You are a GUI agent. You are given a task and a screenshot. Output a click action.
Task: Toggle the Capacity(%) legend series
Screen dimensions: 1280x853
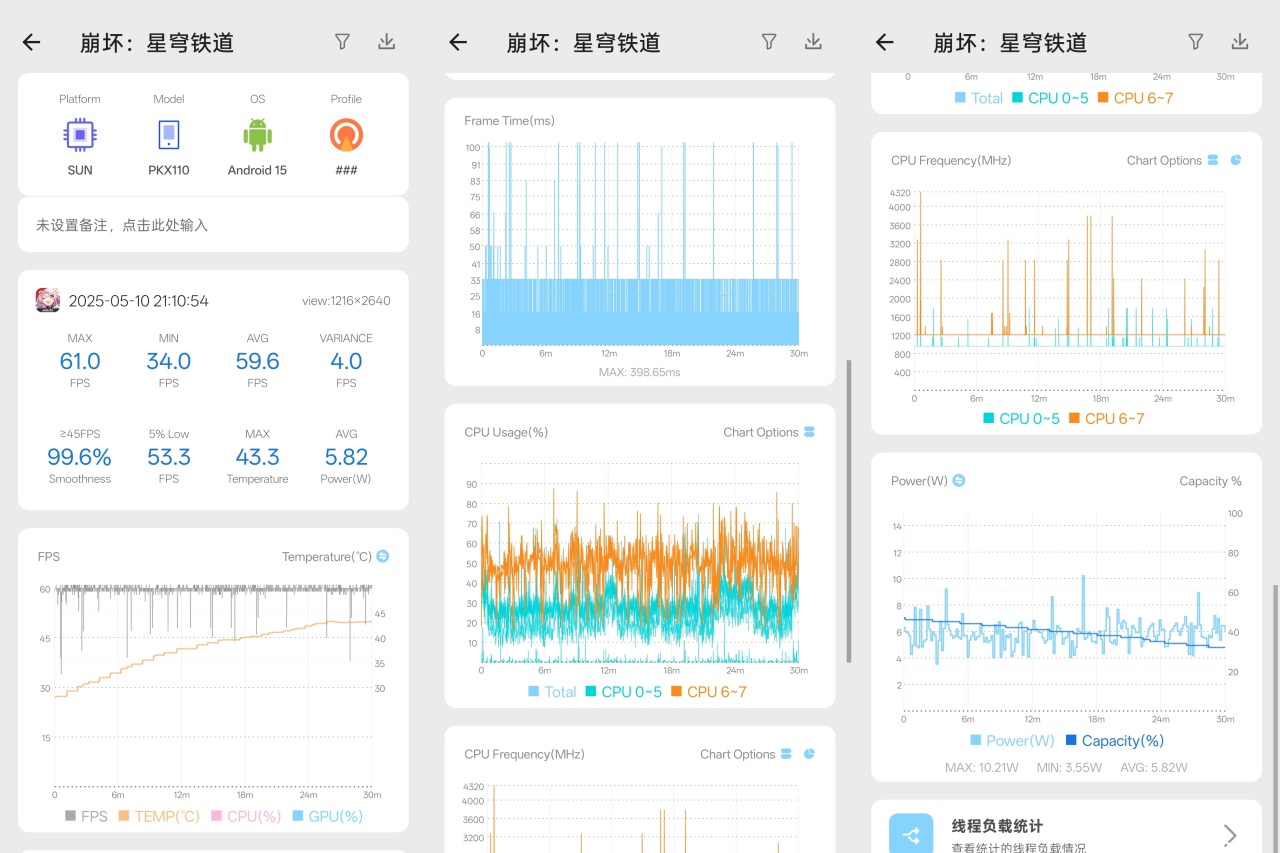(1115, 741)
